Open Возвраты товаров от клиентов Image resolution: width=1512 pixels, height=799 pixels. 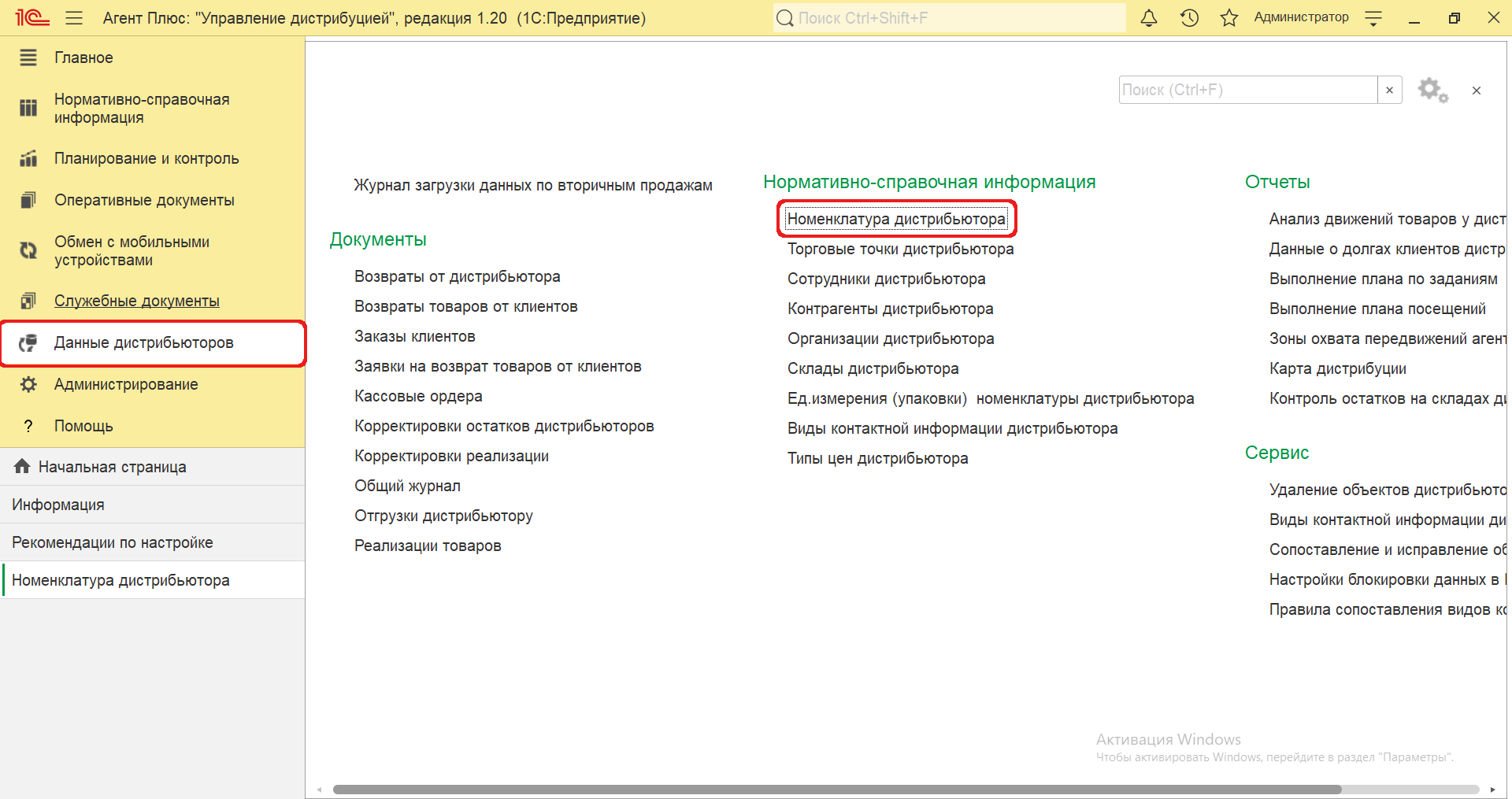[x=466, y=306]
